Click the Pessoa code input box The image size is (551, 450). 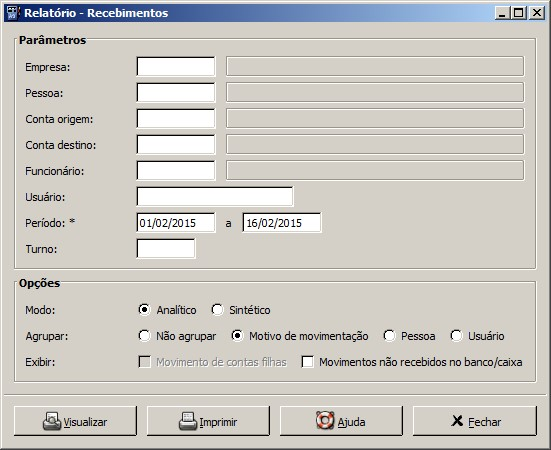[176, 92]
